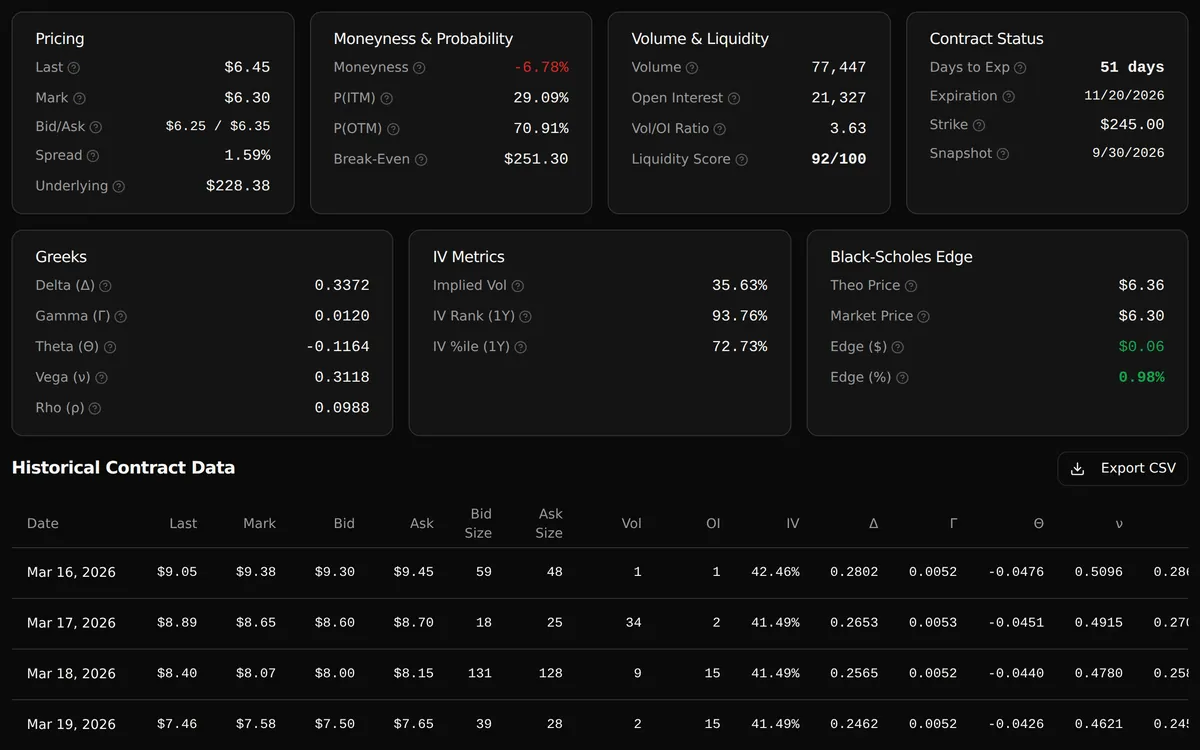Open the info icon beside IV Rank (1Y)

(526, 317)
